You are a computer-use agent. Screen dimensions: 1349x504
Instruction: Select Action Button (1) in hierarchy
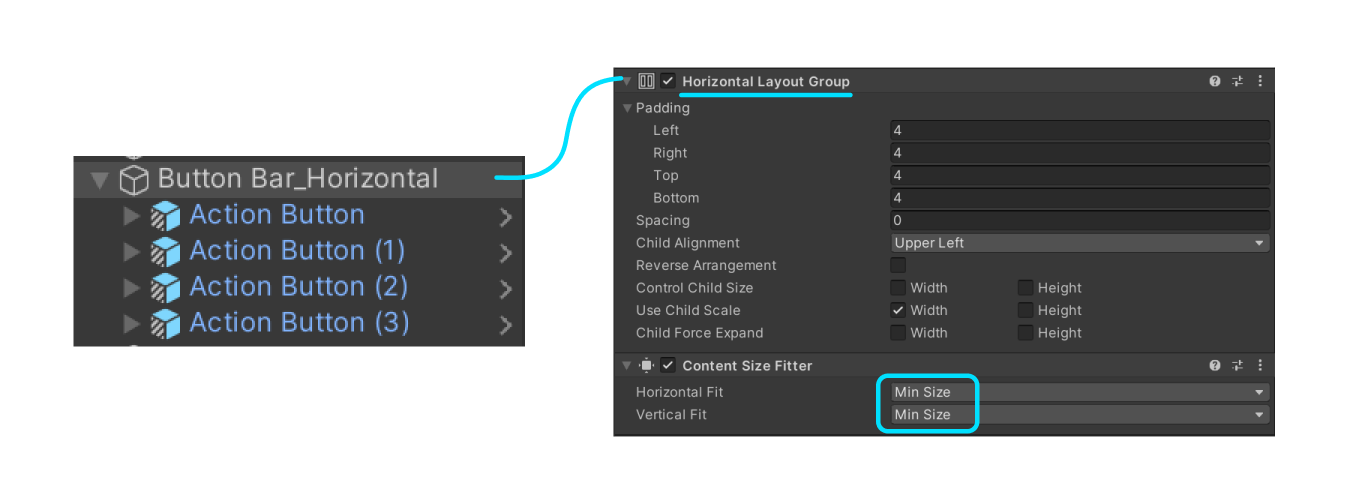[x=298, y=251]
